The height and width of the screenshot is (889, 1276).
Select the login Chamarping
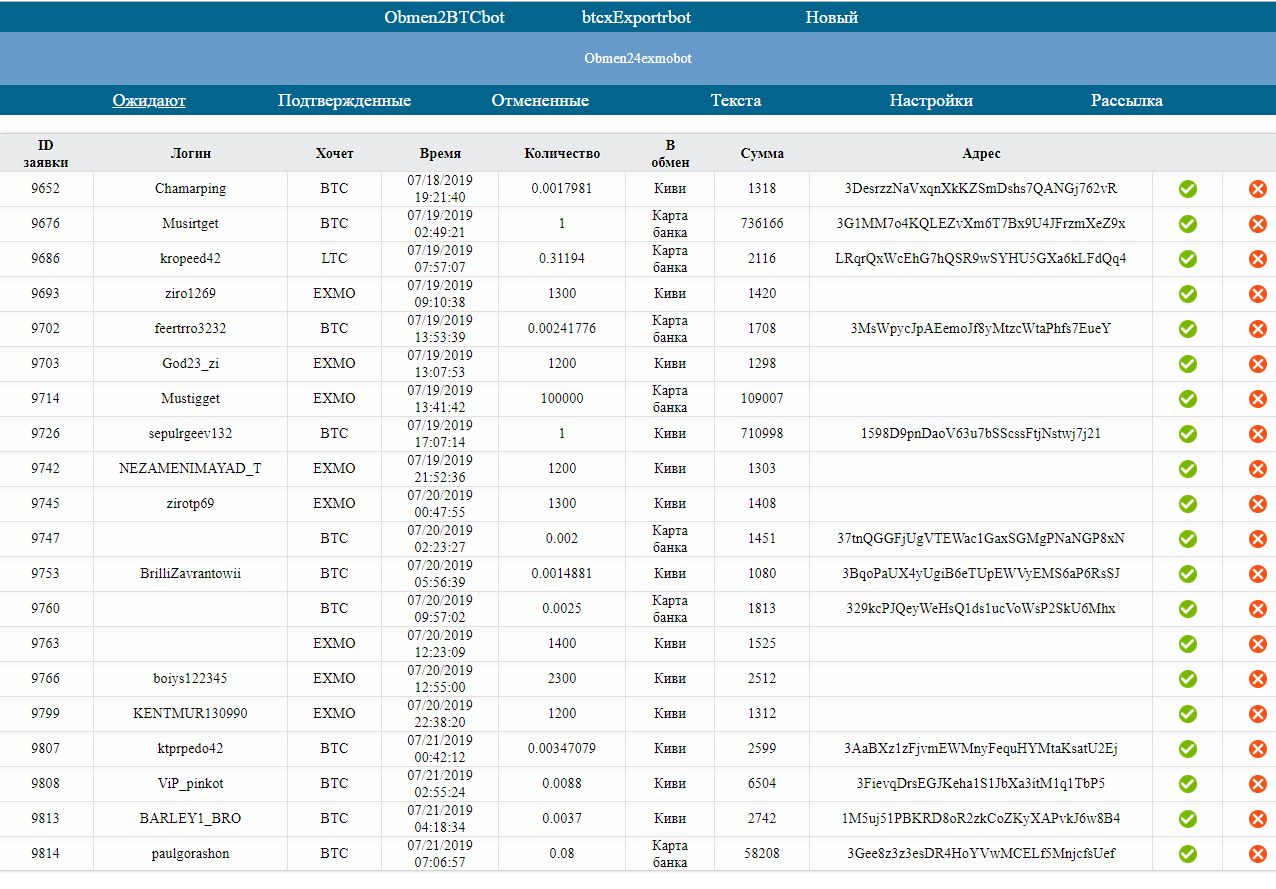point(191,189)
